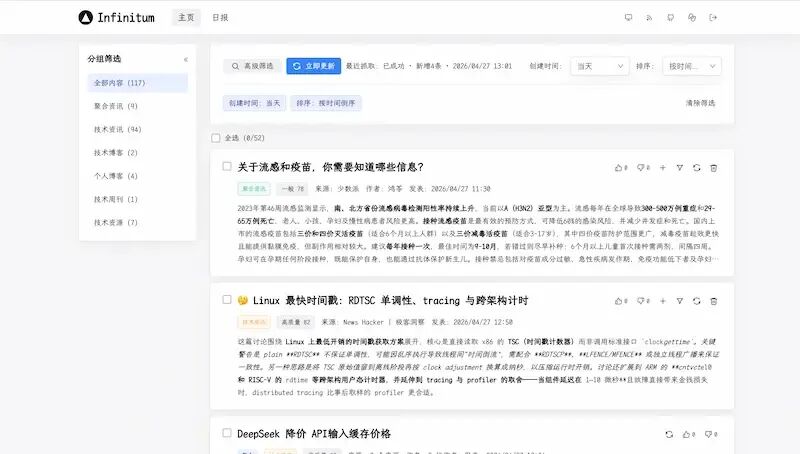The height and width of the screenshot is (454, 800).
Task: Click the 最近抓取 status text
Action: point(429,66)
